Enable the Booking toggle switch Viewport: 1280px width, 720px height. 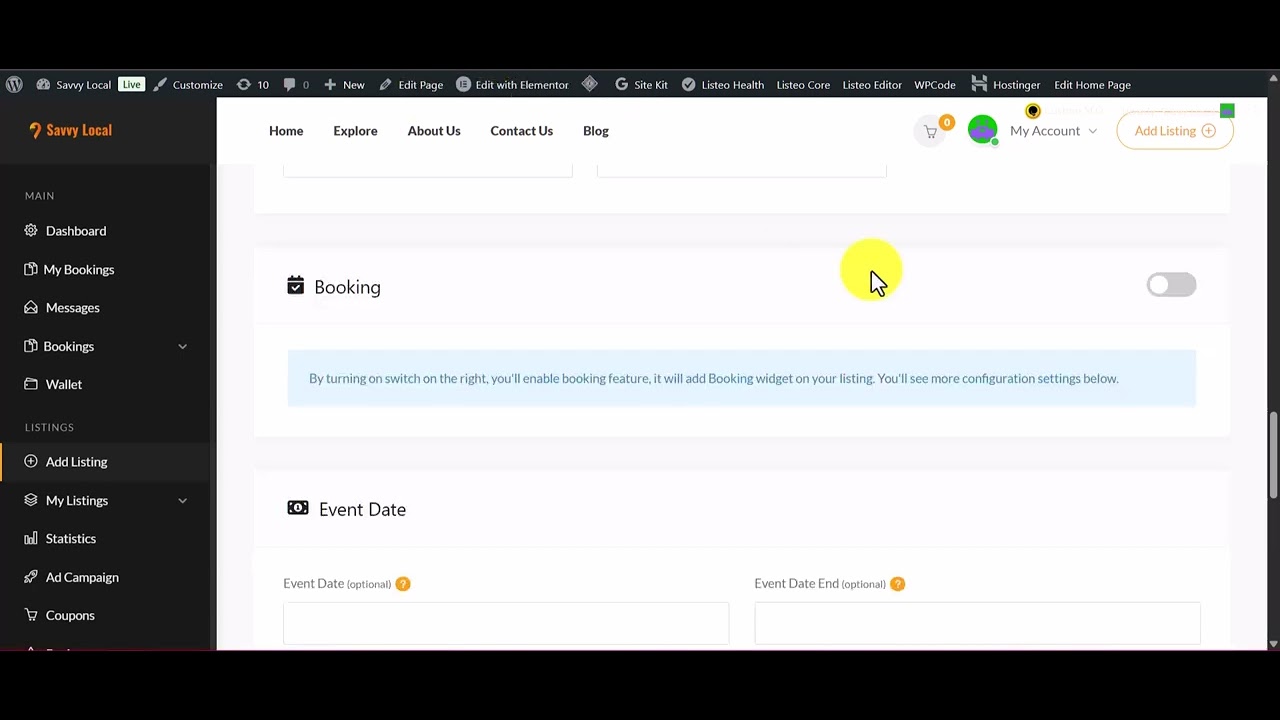tap(1171, 285)
